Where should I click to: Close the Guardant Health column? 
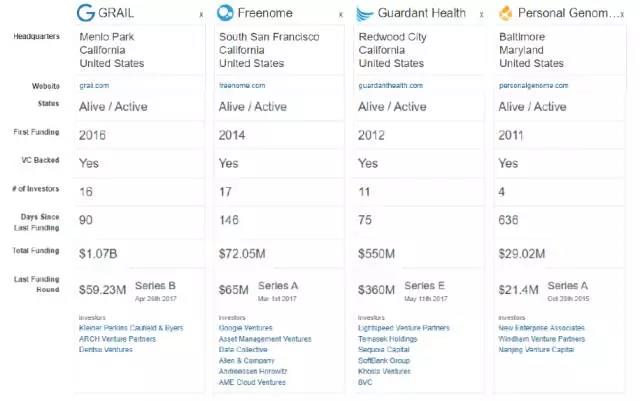[x=481, y=16]
